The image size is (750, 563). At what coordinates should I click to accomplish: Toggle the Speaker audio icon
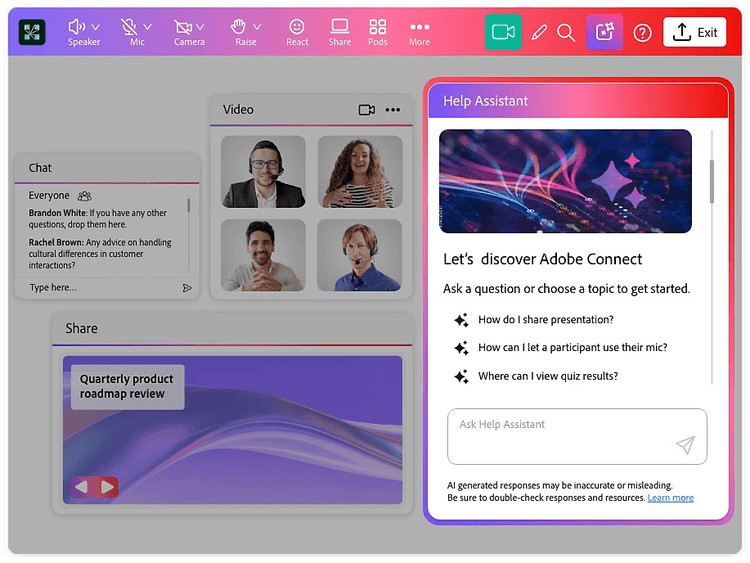point(76,27)
